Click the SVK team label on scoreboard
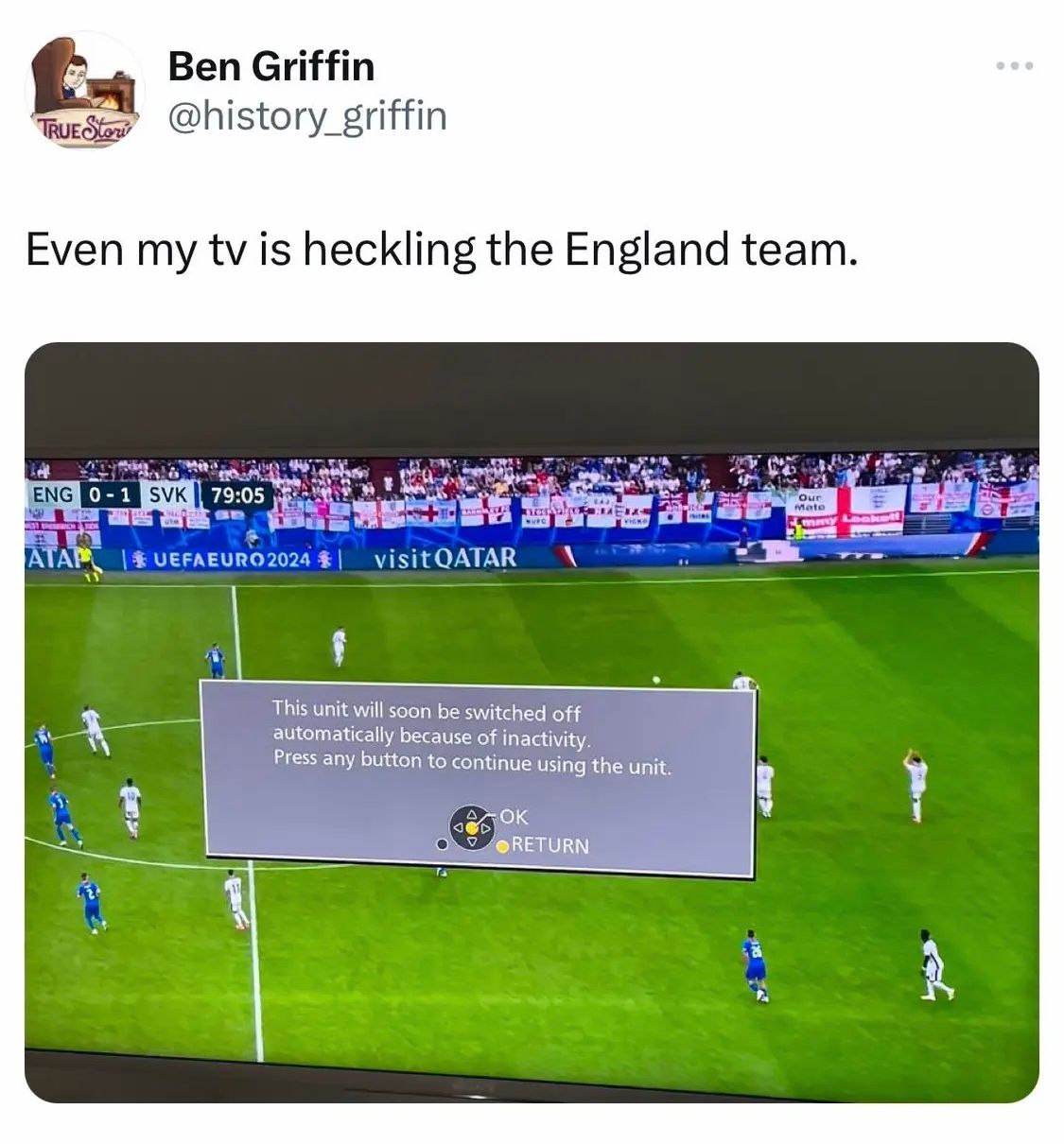Viewport: 1064px width, 1144px height. 168,494
